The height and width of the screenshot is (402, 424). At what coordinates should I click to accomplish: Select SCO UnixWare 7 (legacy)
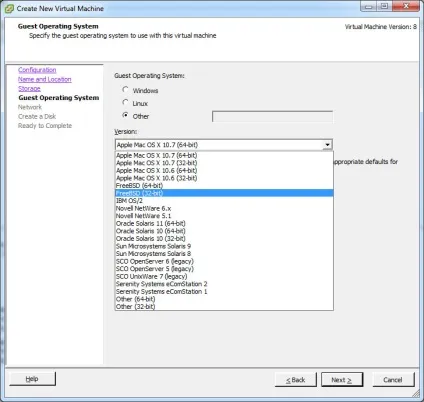(x=224, y=276)
